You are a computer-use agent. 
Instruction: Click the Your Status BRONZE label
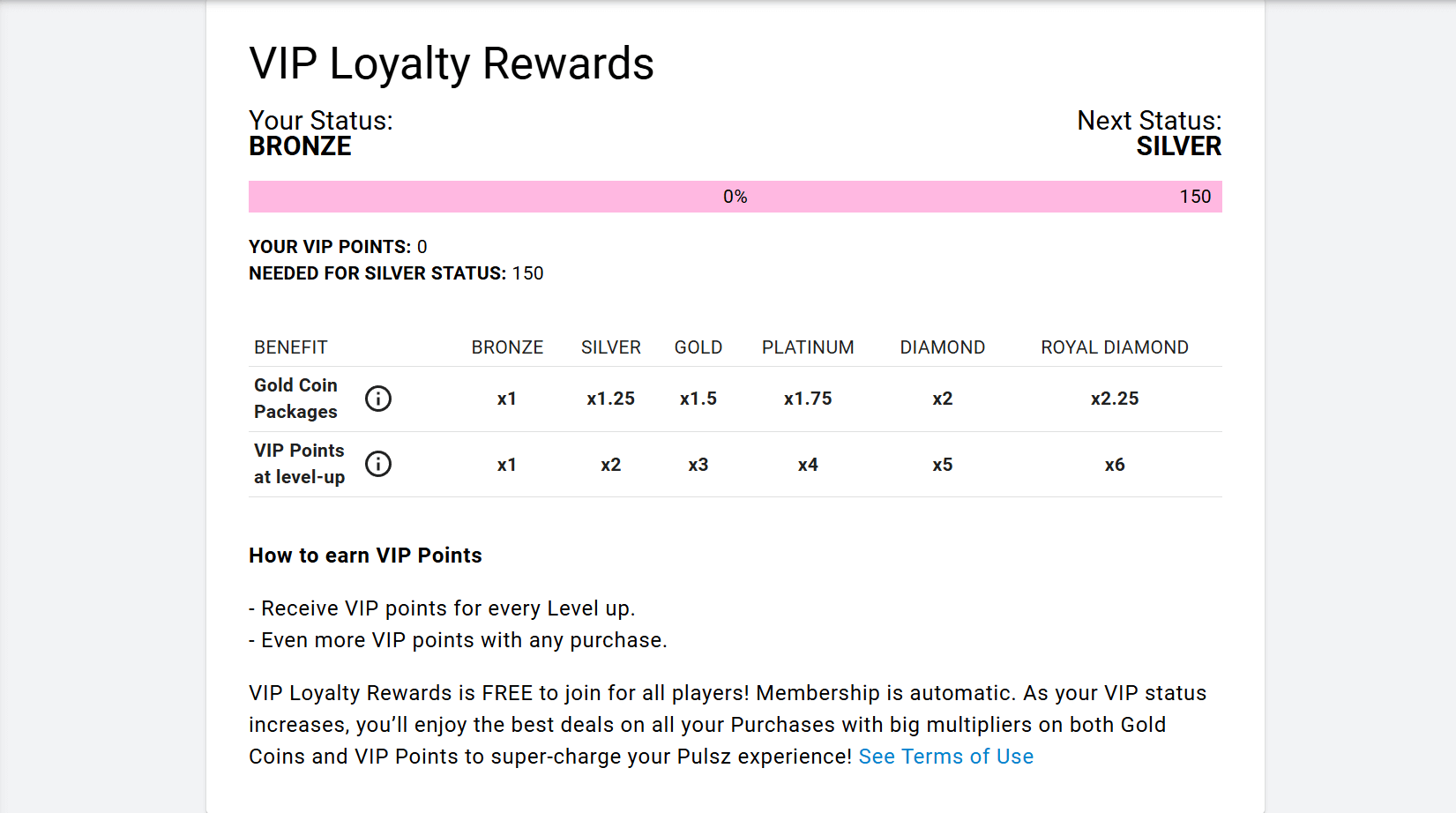[300, 146]
